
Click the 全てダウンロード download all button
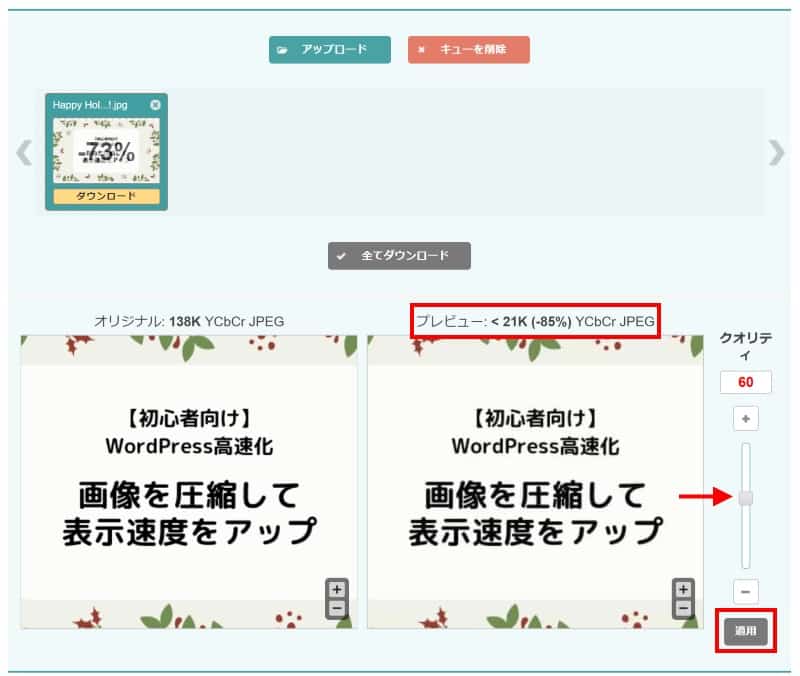tap(399, 256)
